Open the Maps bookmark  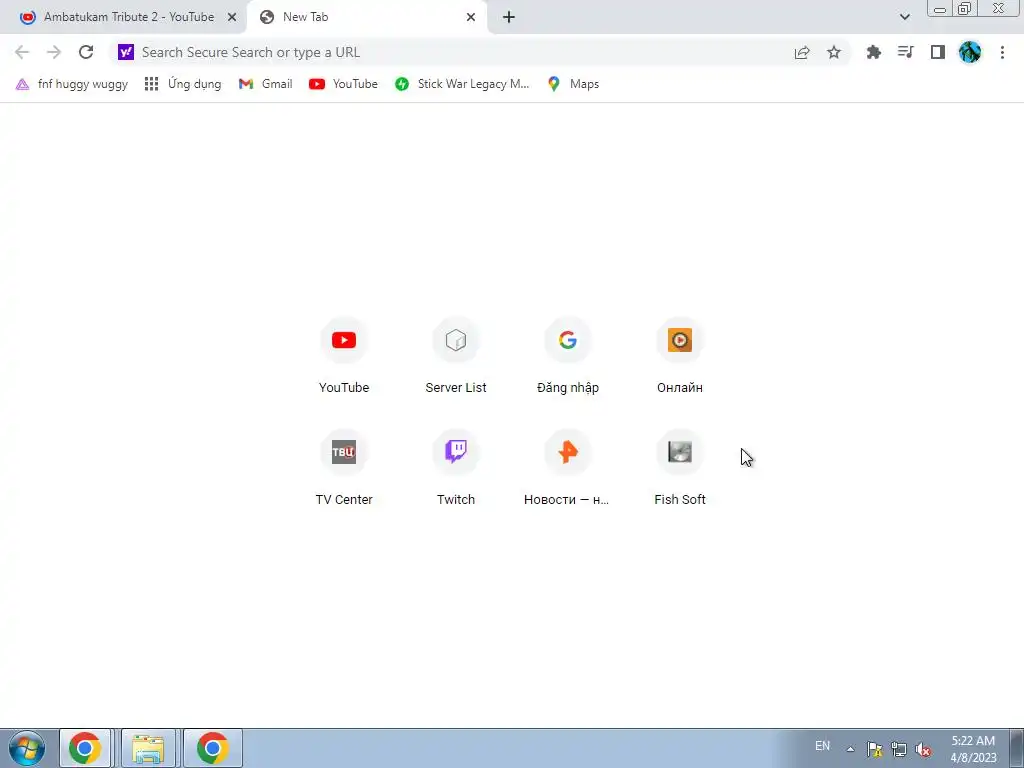coord(573,84)
